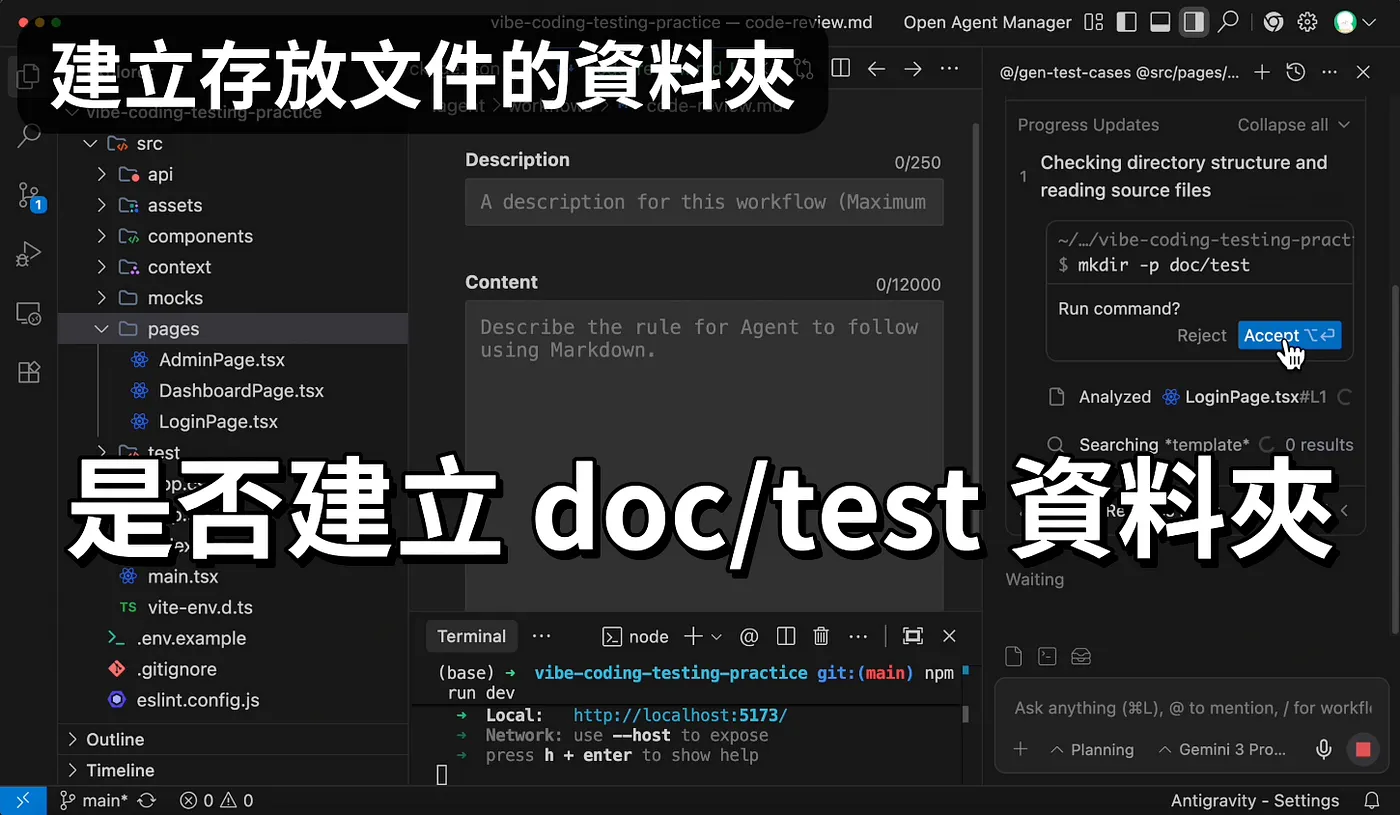Start a new agent conversation with plus icon

(1262, 72)
